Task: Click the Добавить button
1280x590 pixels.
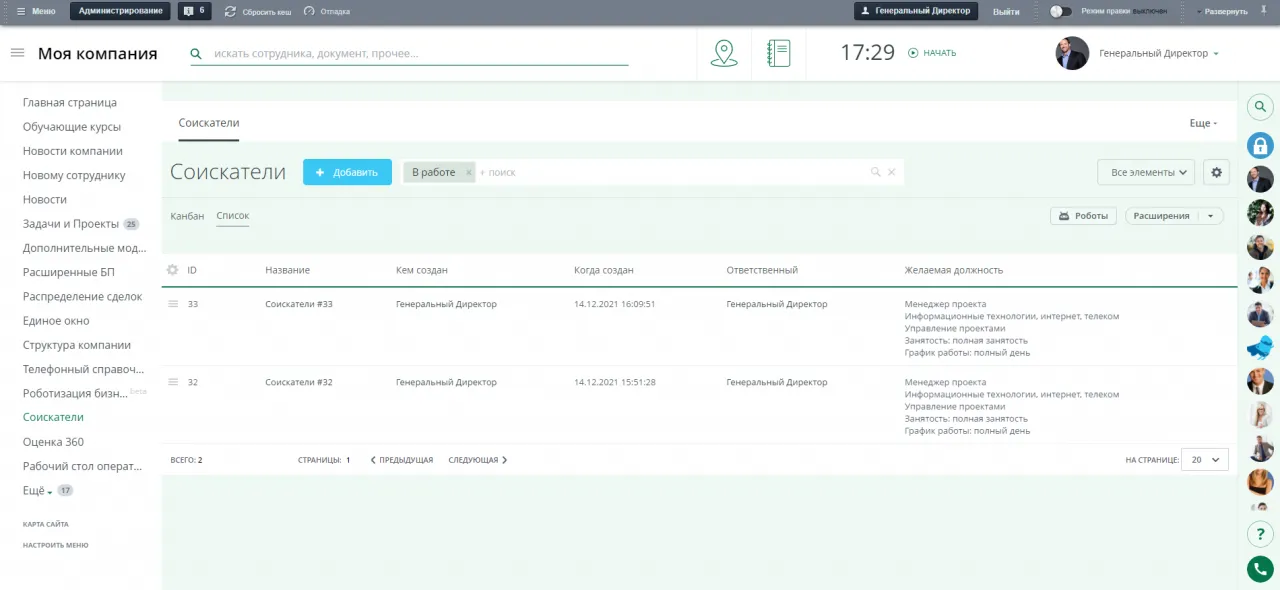Action: click(347, 172)
